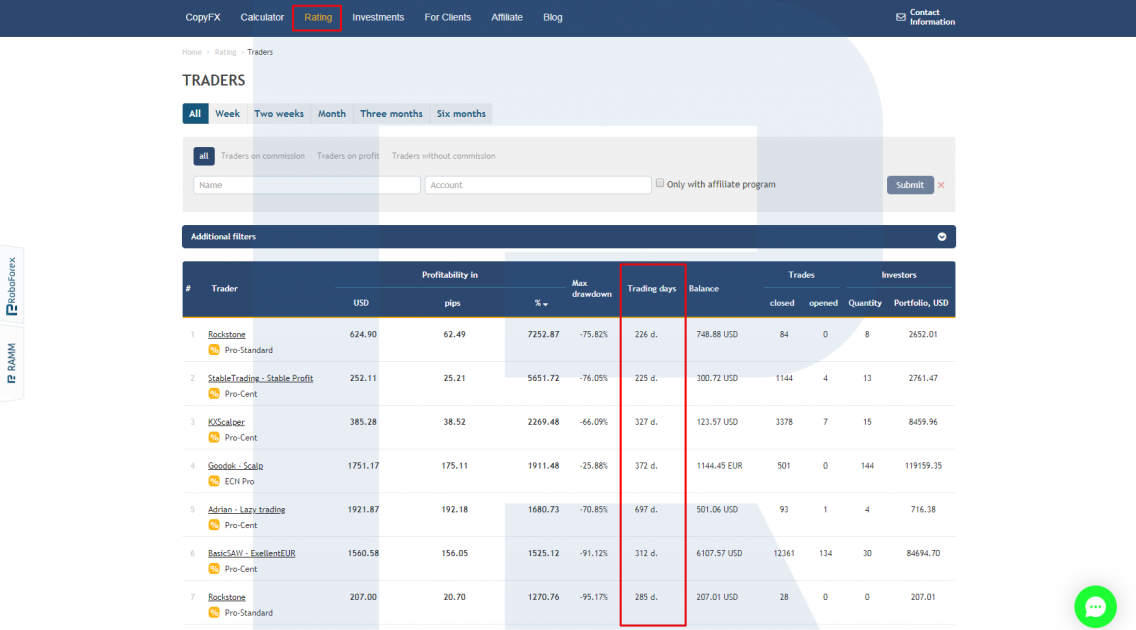Viewport: 1136px width, 630px height.
Task: Open the Calculator menu item
Action: pyautogui.click(x=262, y=17)
